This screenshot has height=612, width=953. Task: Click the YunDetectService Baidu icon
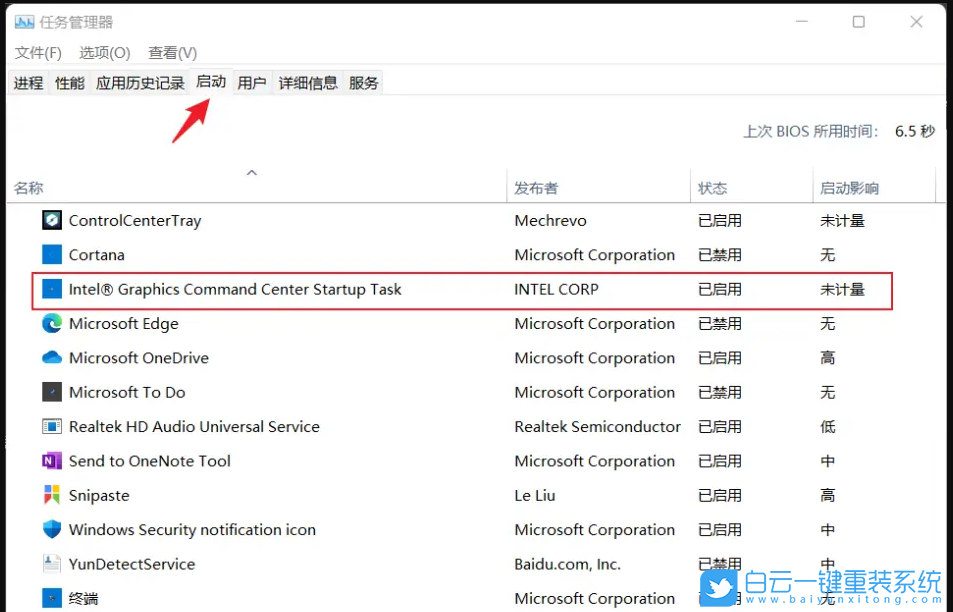[51, 563]
